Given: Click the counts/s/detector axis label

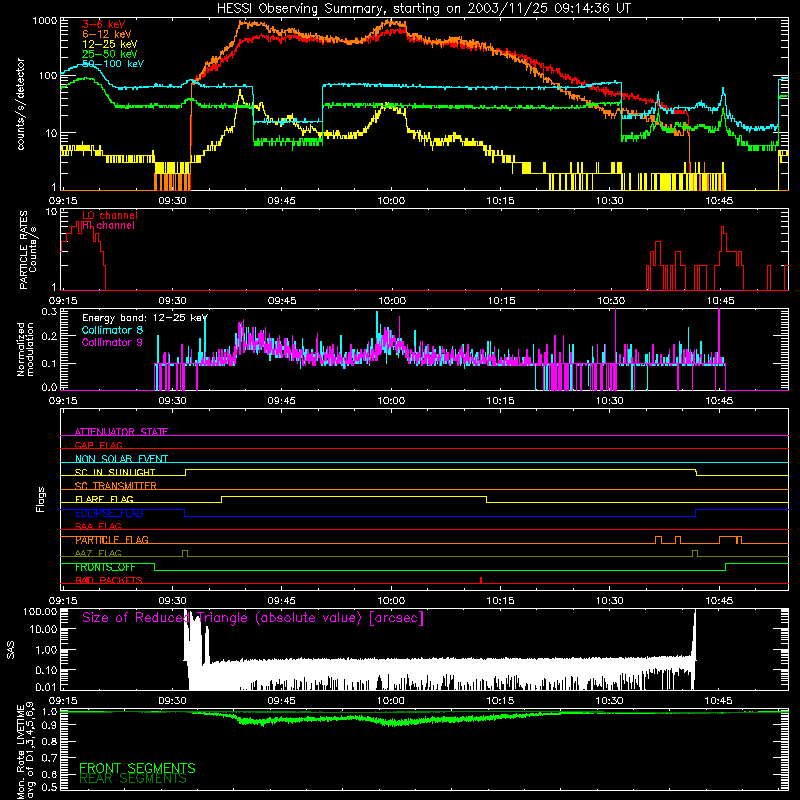Looking at the screenshot, I should 20,104.
